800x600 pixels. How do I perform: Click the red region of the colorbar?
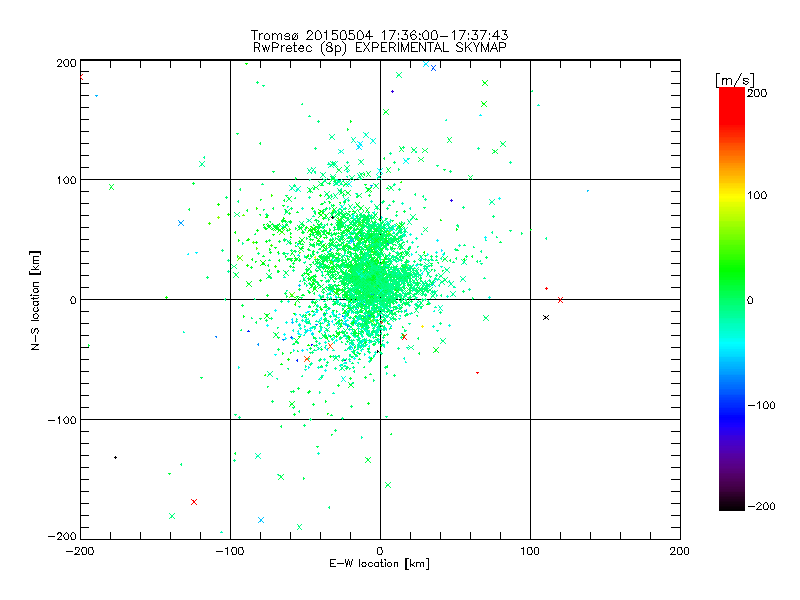click(732, 107)
